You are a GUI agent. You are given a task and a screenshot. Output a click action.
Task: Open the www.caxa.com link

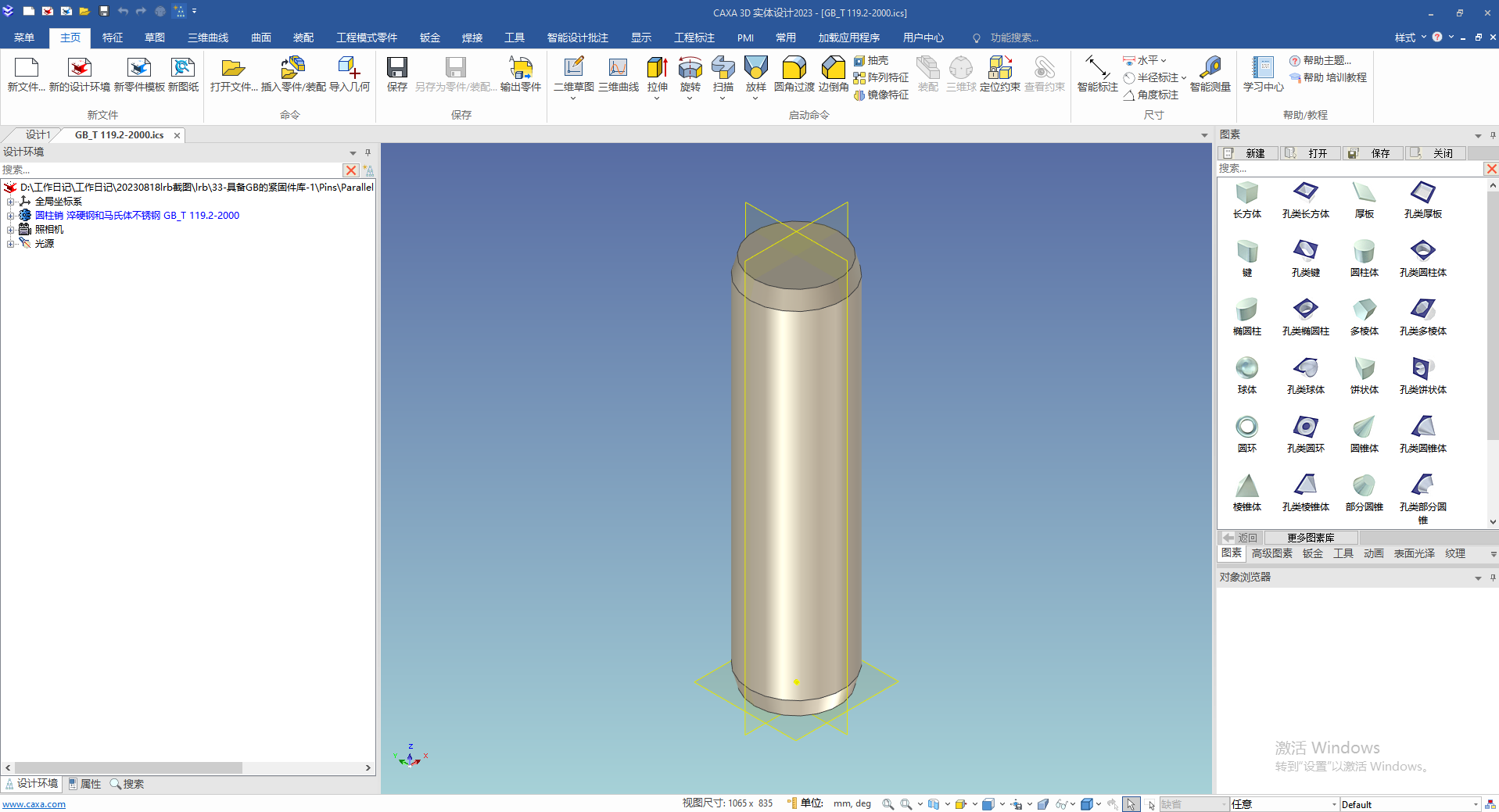(x=34, y=804)
